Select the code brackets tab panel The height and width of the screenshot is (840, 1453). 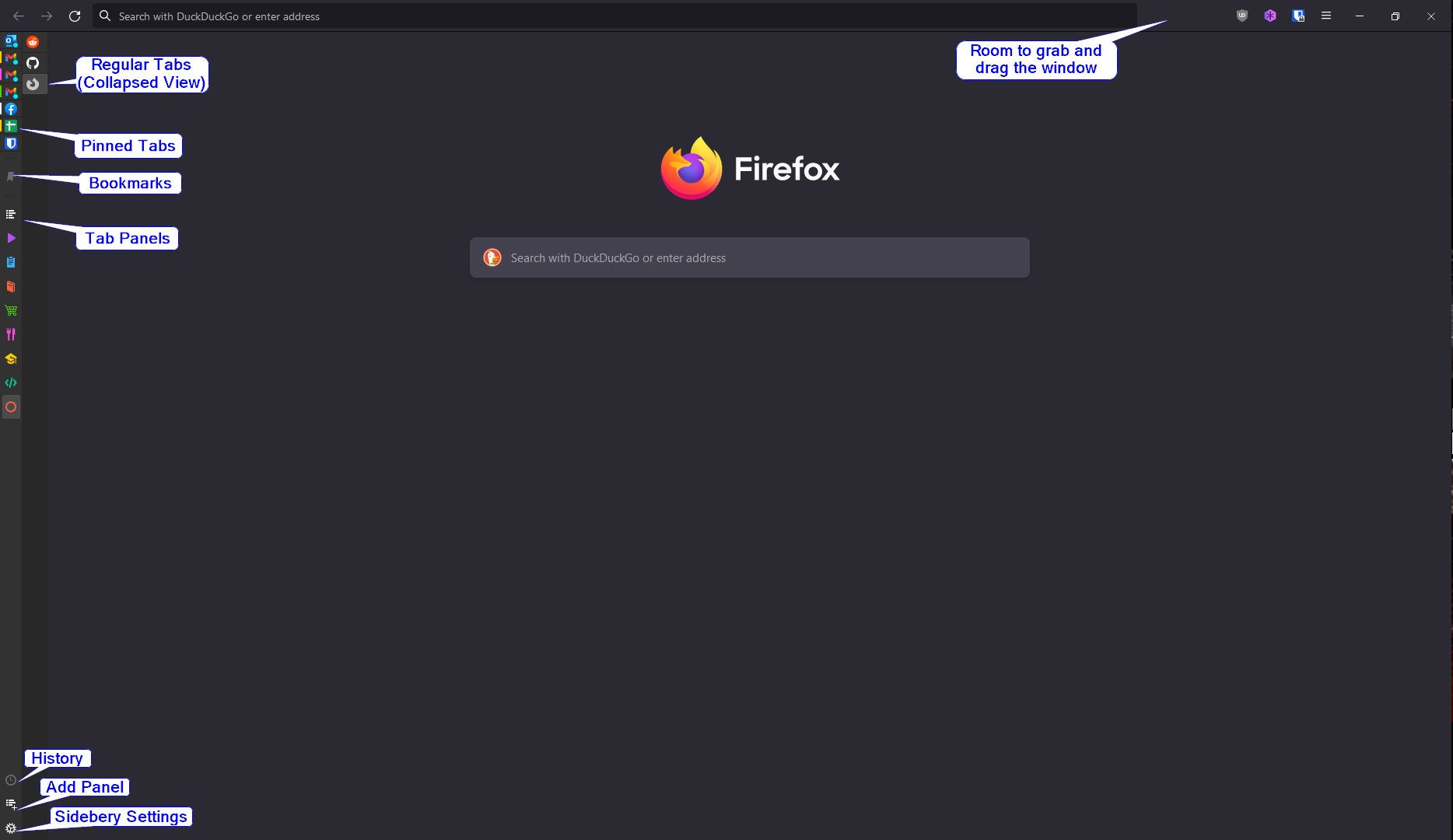point(11,383)
